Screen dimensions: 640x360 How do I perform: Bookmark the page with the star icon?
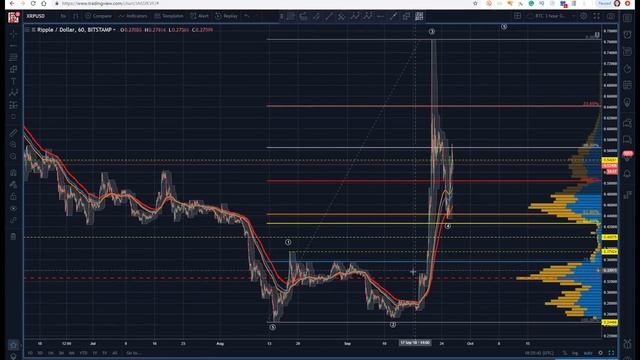pos(475,3)
